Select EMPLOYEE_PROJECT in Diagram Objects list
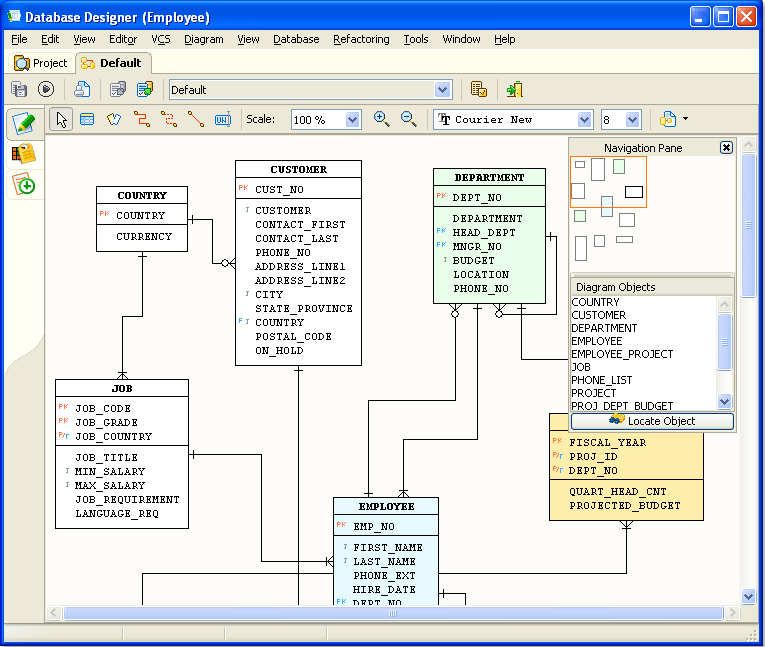 tap(622, 354)
